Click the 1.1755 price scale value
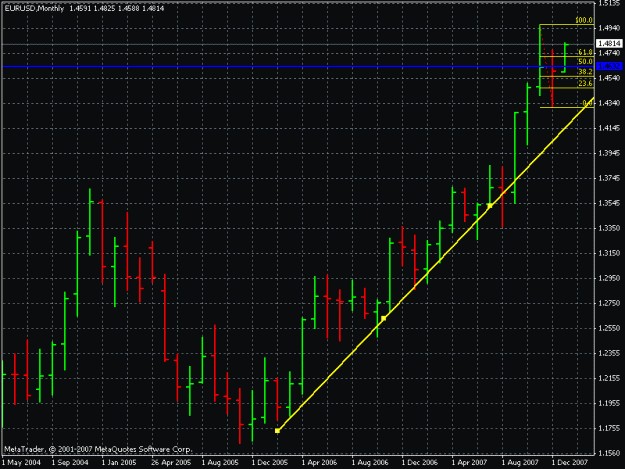This screenshot has width=625, height=469. (609, 428)
